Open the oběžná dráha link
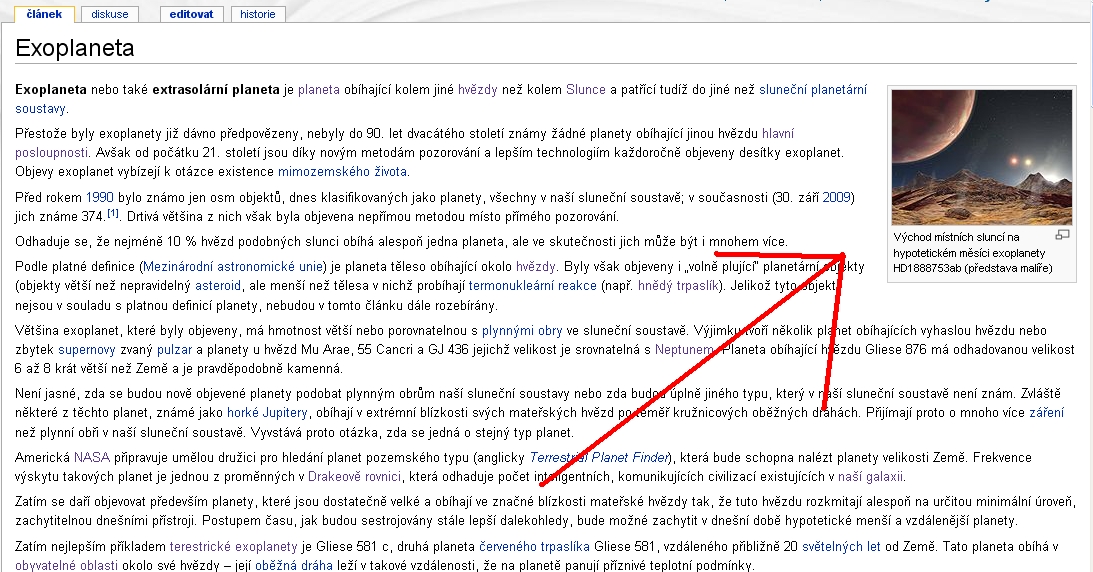This screenshot has width=1093, height=572. 296,565
